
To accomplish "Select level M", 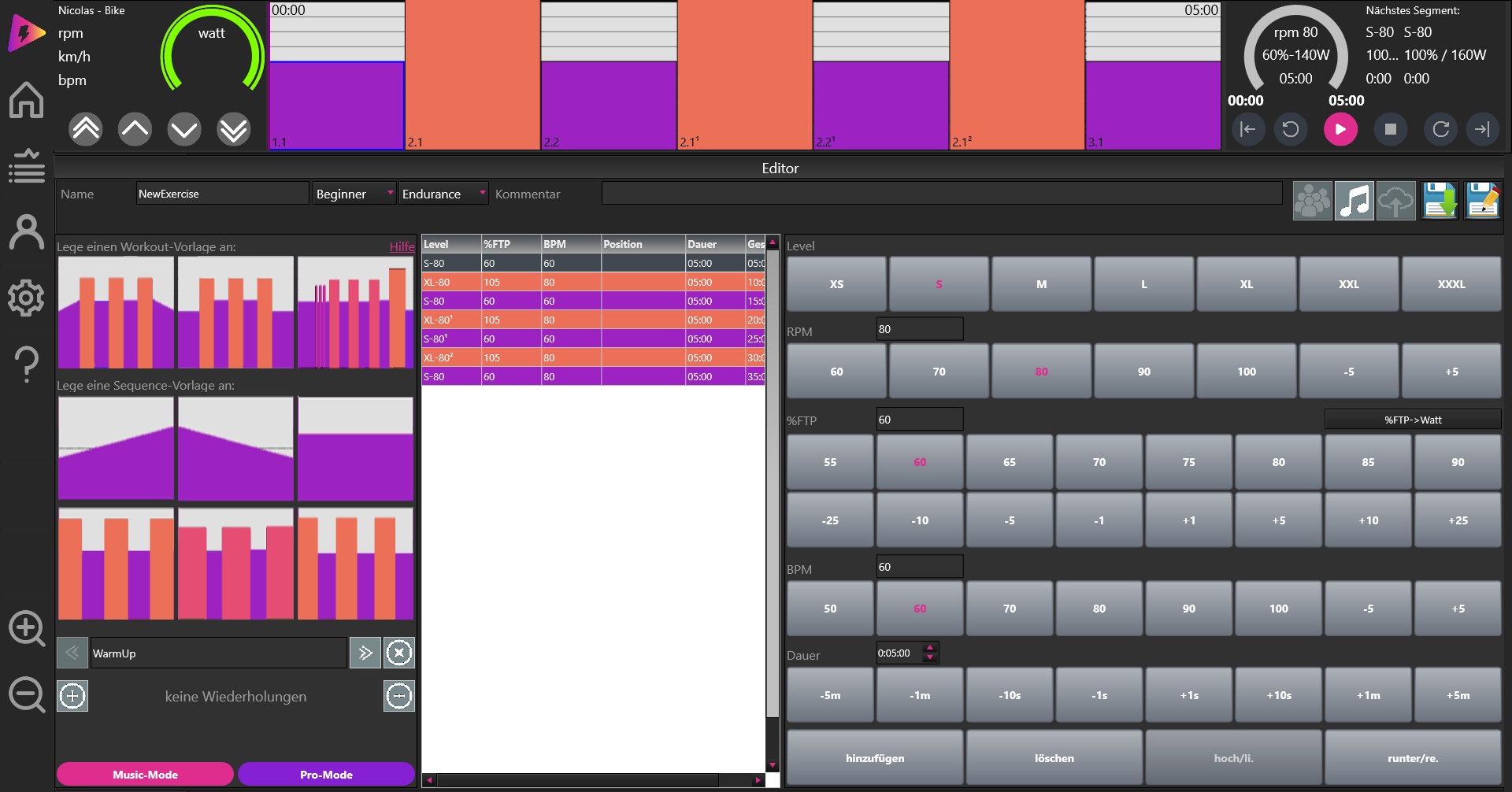I will click(x=1042, y=284).
